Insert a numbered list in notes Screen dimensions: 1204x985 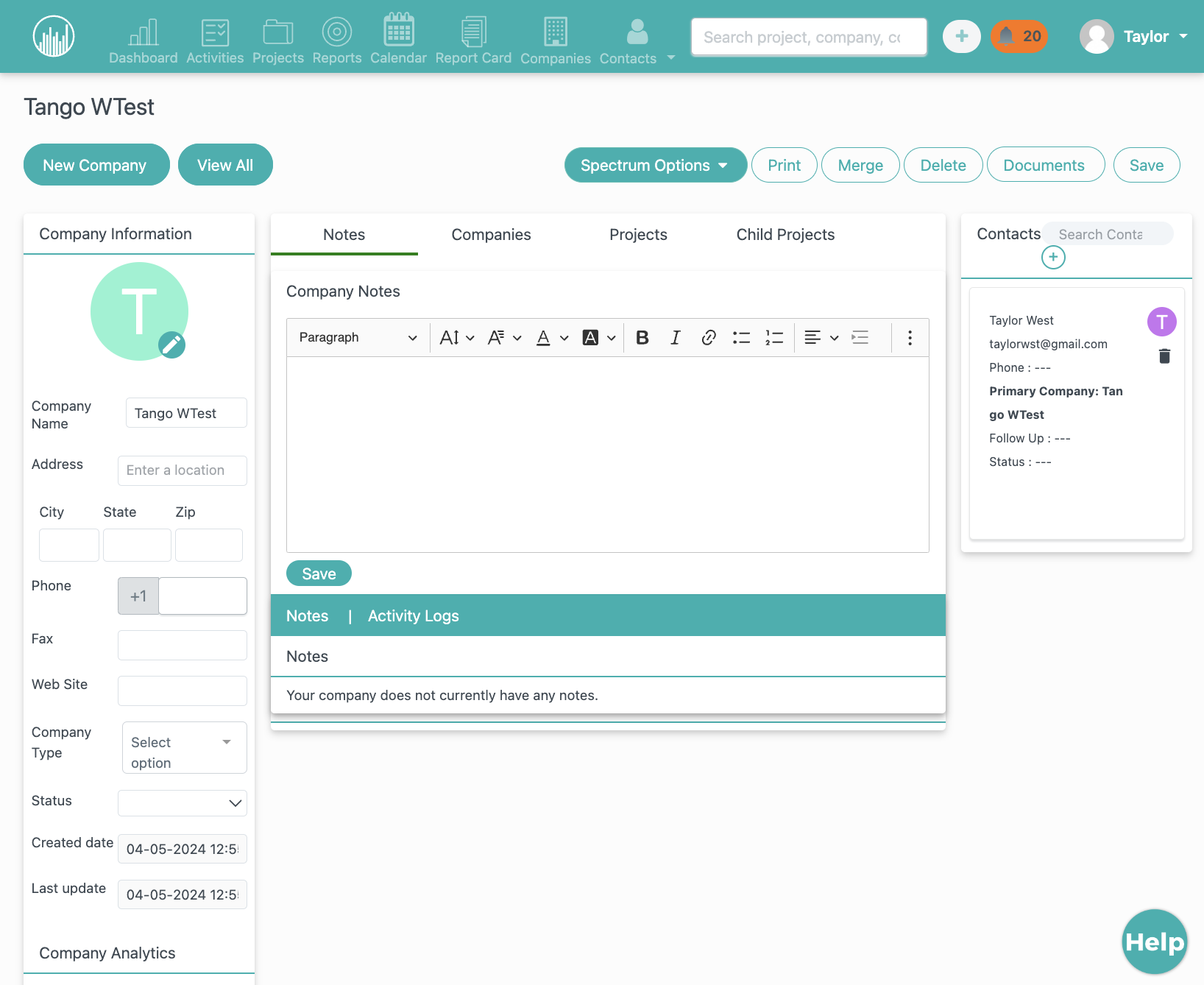point(774,337)
